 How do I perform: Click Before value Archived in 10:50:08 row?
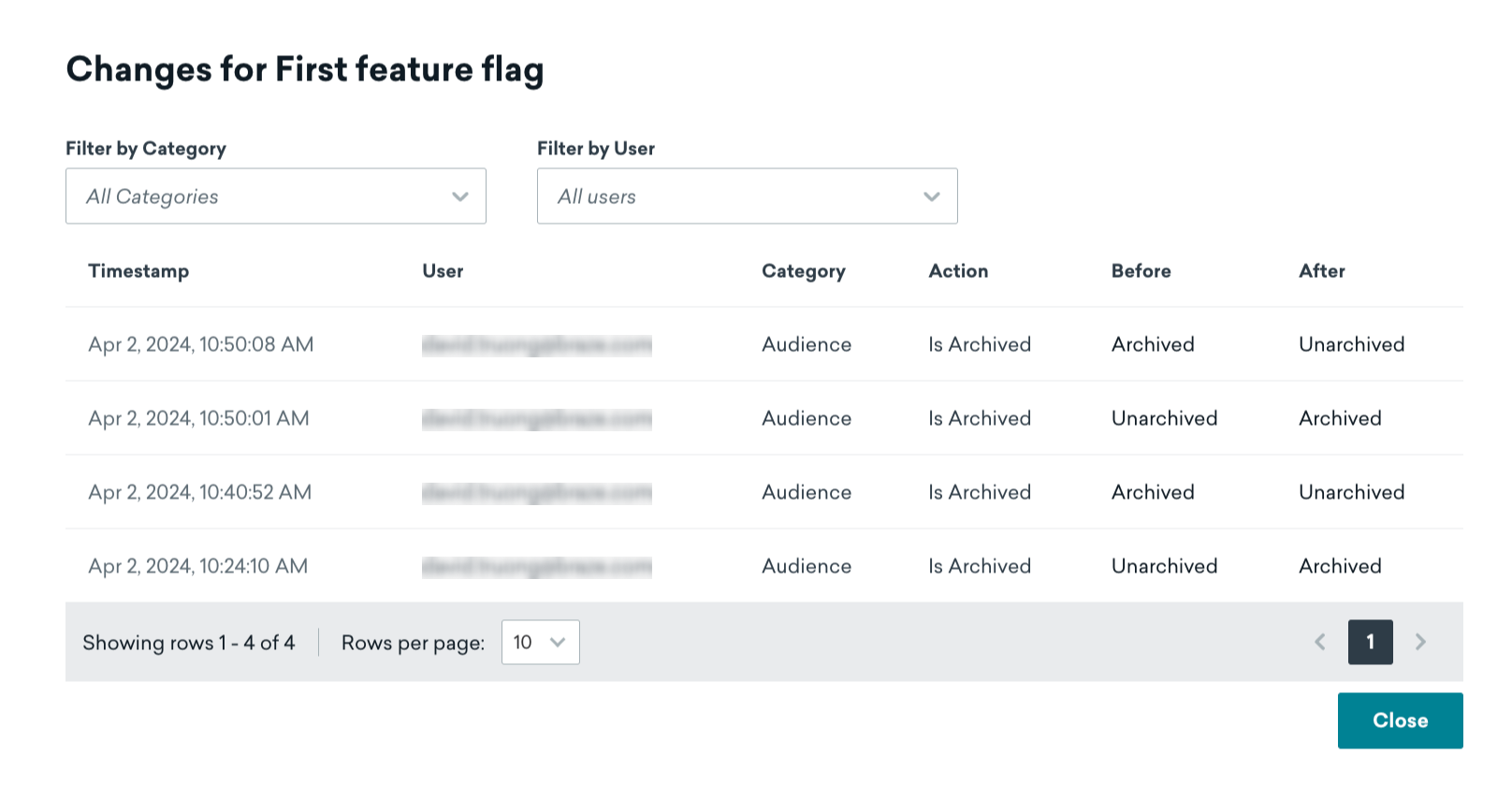tap(1153, 344)
